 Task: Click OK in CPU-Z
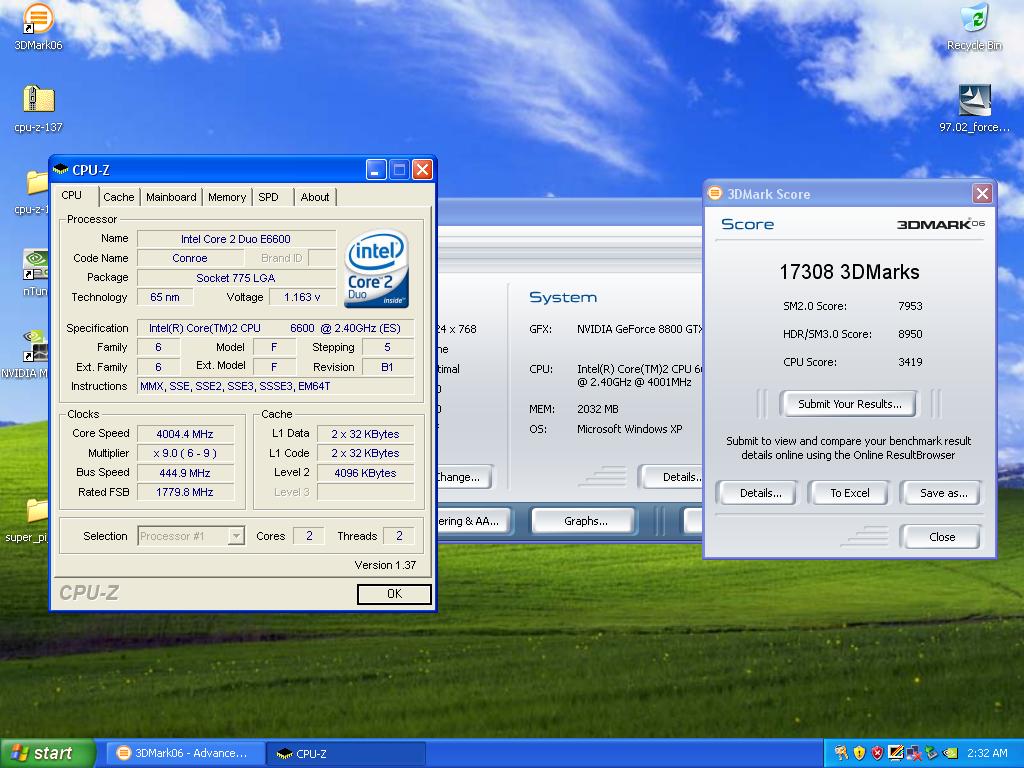[x=394, y=594]
